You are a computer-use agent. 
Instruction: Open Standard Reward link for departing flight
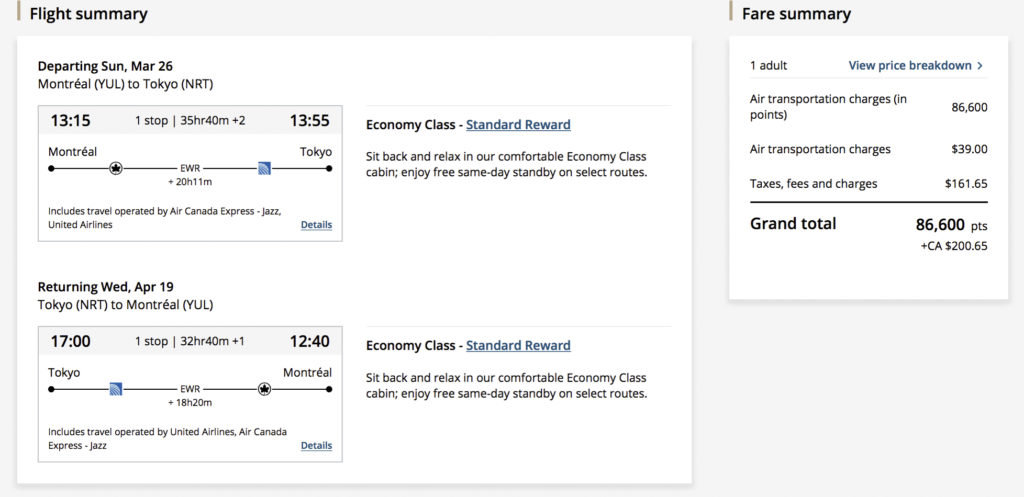[x=518, y=125]
